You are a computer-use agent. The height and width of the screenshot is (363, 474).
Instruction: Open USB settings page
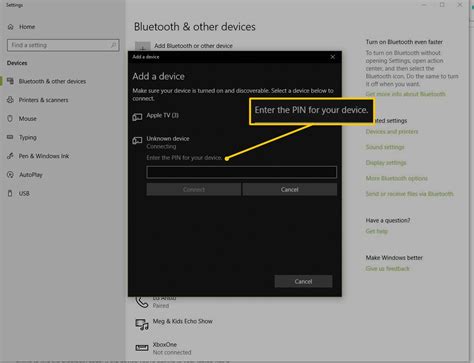click(24, 193)
